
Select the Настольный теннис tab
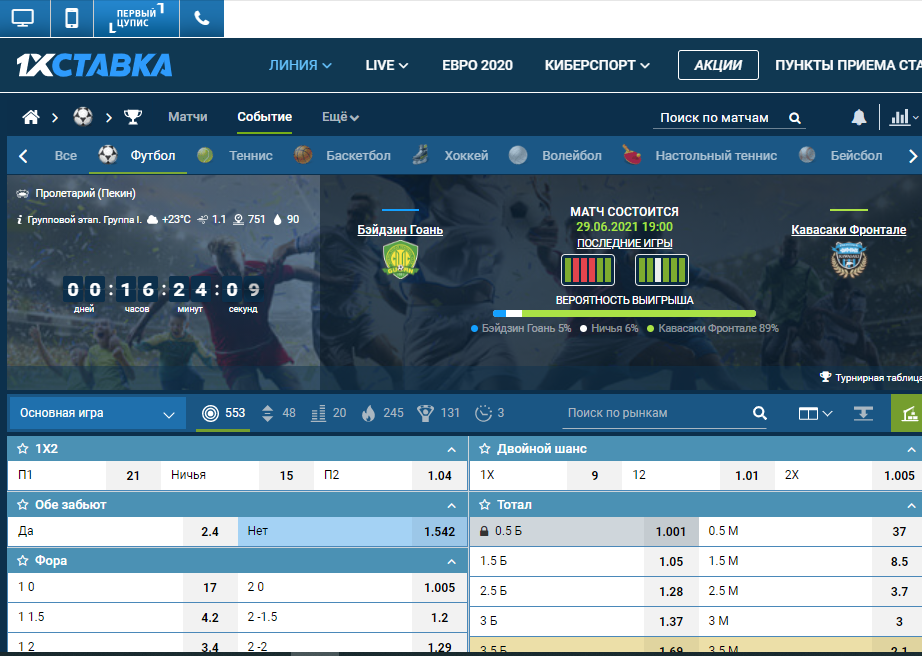tap(700, 155)
